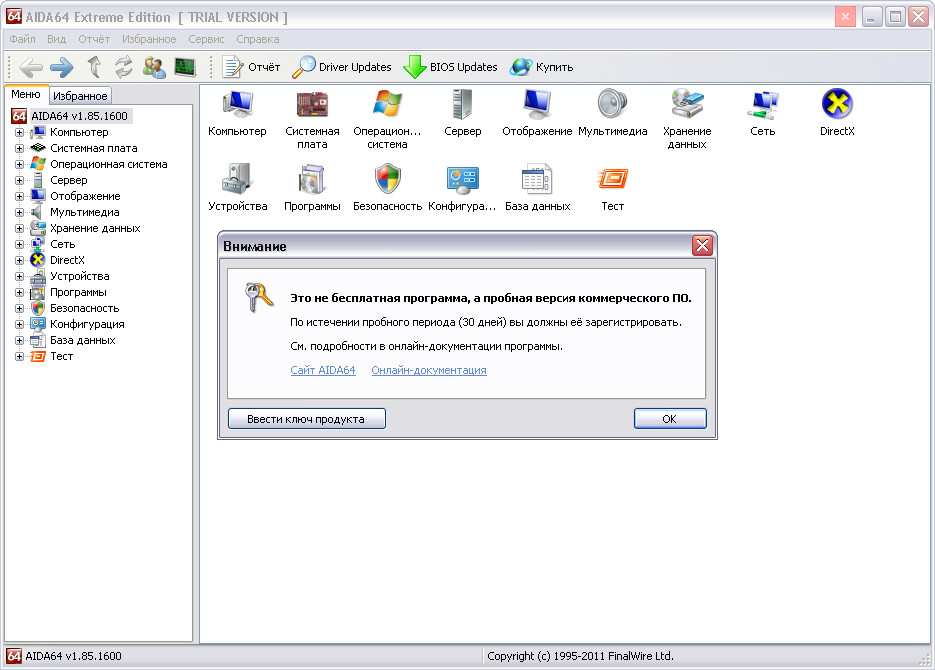
Task: Open the Сеть icon in the main pane
Action: click(763, 113)
